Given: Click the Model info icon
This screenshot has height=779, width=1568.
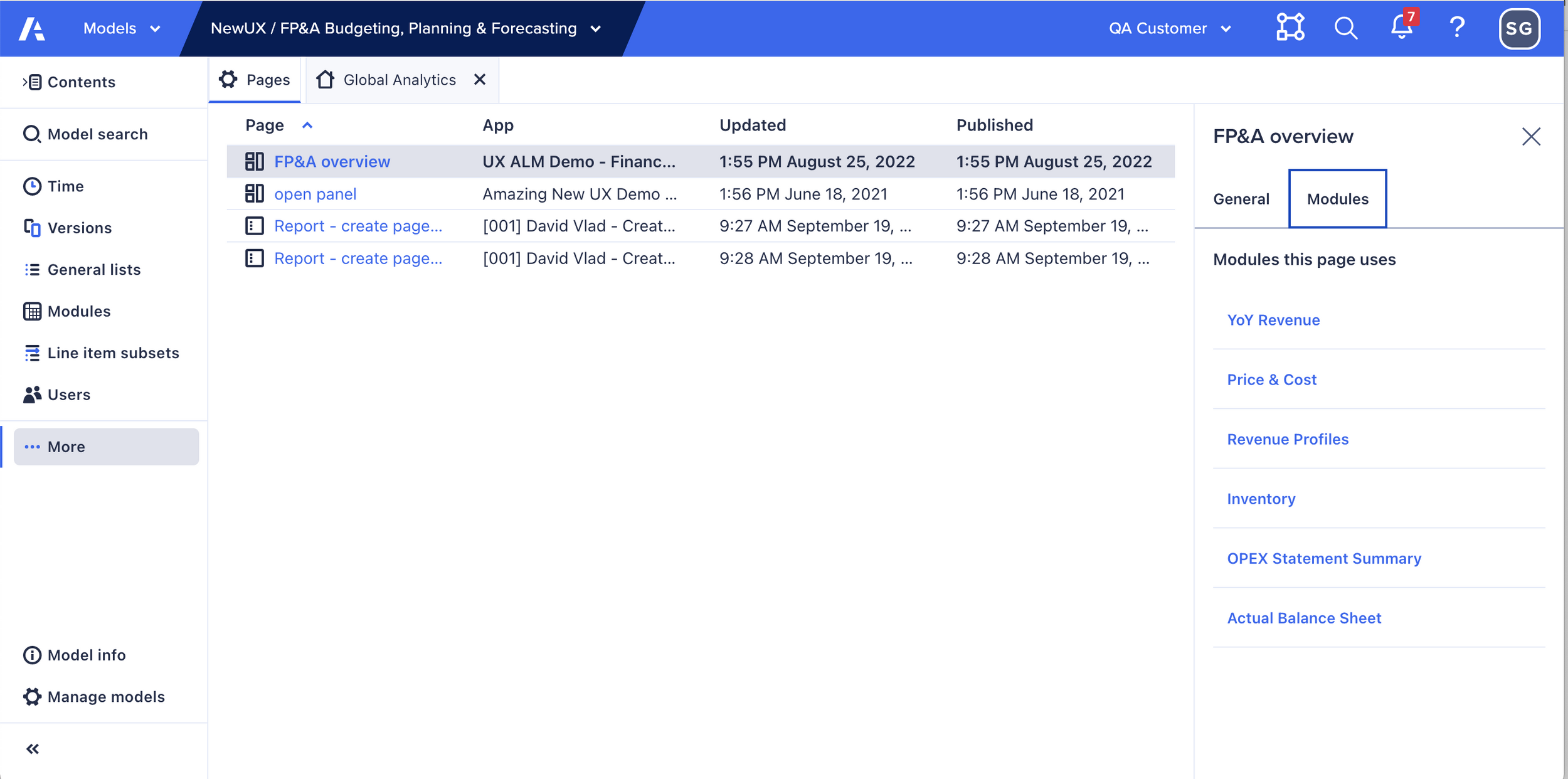Looking at the screenshot, I should coord(32,655).
